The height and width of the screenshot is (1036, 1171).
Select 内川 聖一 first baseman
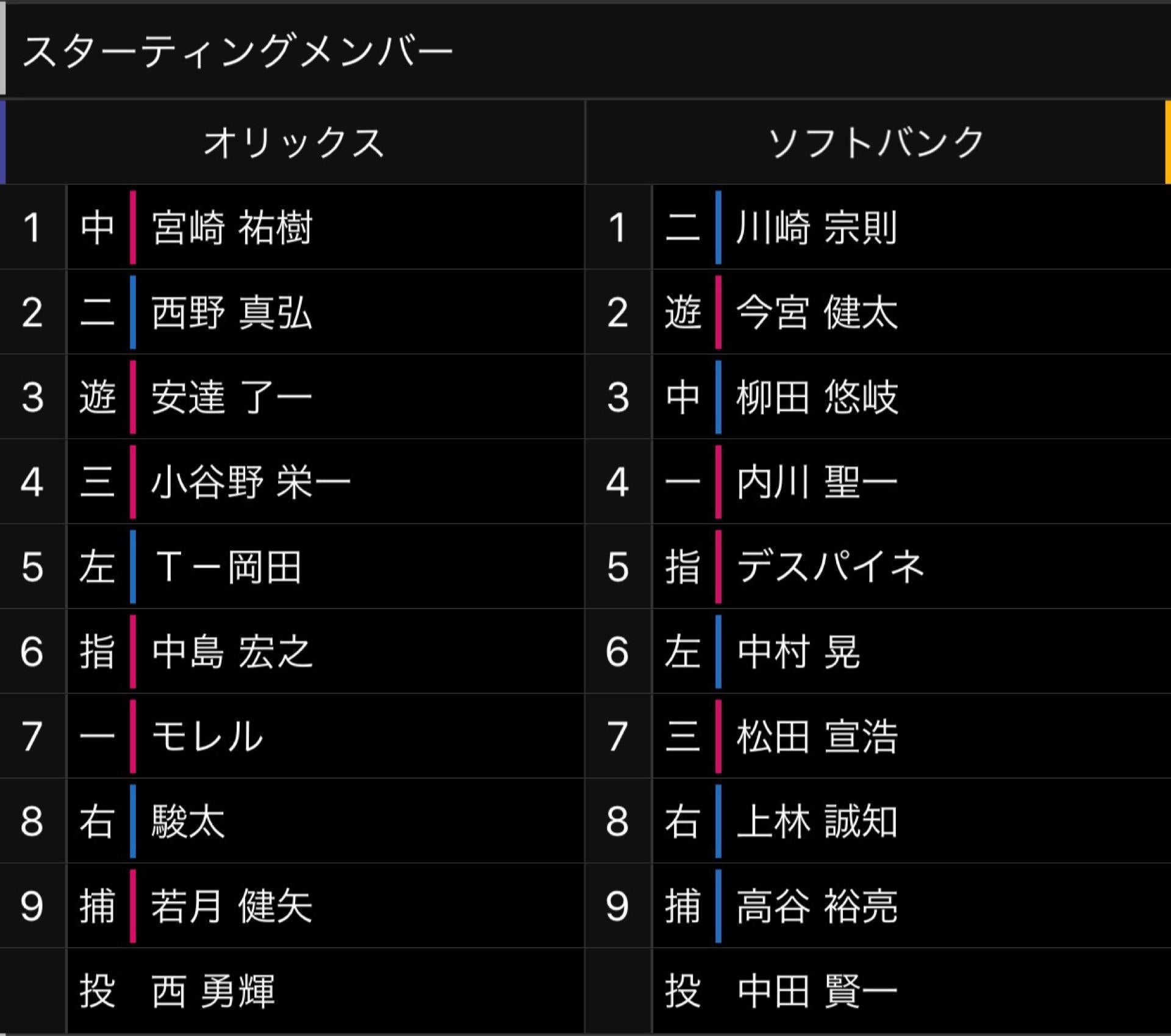(817, 482)
